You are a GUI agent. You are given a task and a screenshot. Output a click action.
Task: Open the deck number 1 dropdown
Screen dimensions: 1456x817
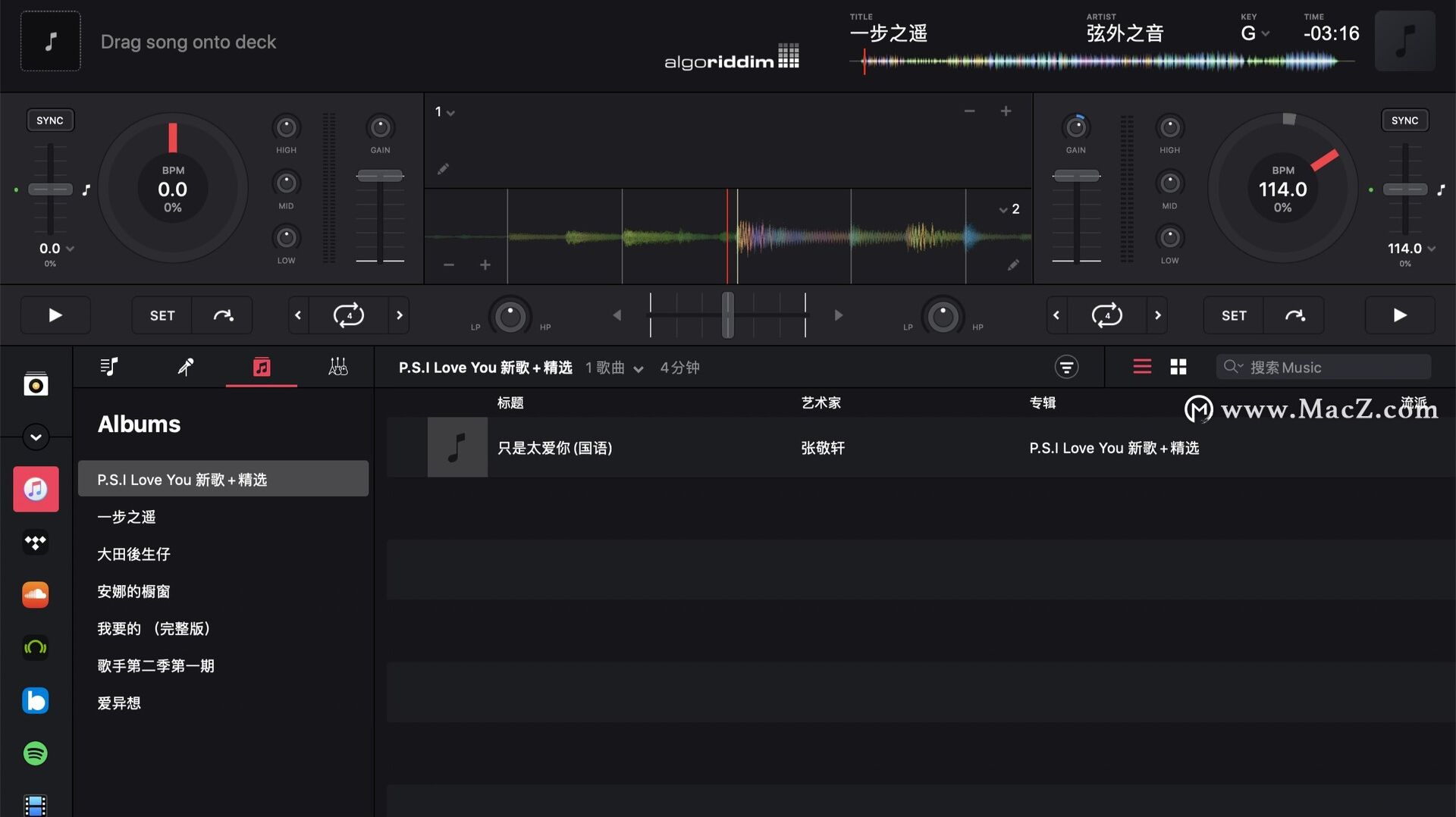point(444,111)
